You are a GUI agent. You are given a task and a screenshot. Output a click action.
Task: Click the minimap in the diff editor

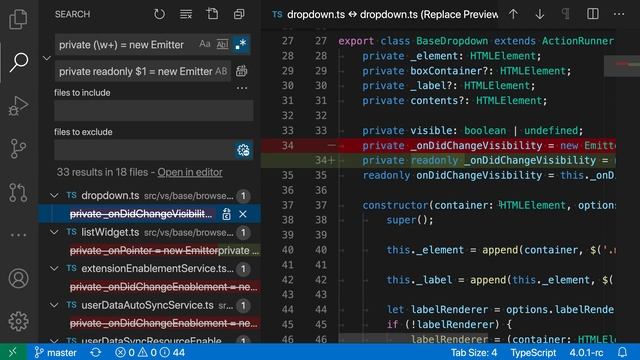point(622,65)
